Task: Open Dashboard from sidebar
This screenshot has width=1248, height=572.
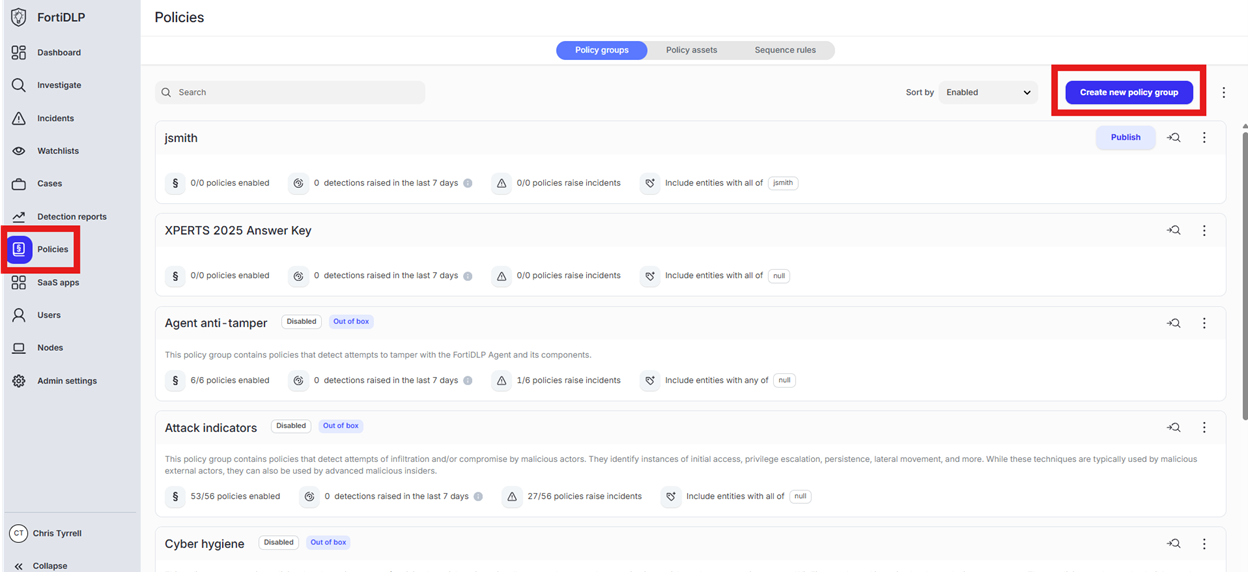Action: (x=58, y=52)
